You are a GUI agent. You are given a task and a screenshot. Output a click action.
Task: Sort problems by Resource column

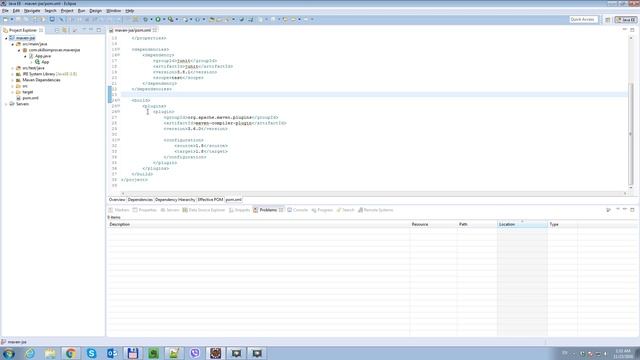click(x=433, y=224)
